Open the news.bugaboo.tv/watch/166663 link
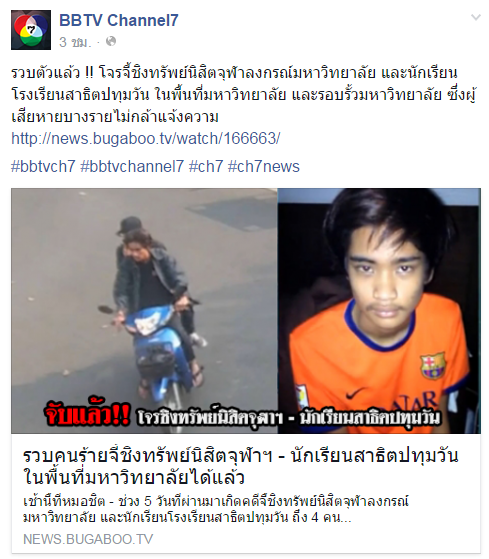 (x=146, y=138)
